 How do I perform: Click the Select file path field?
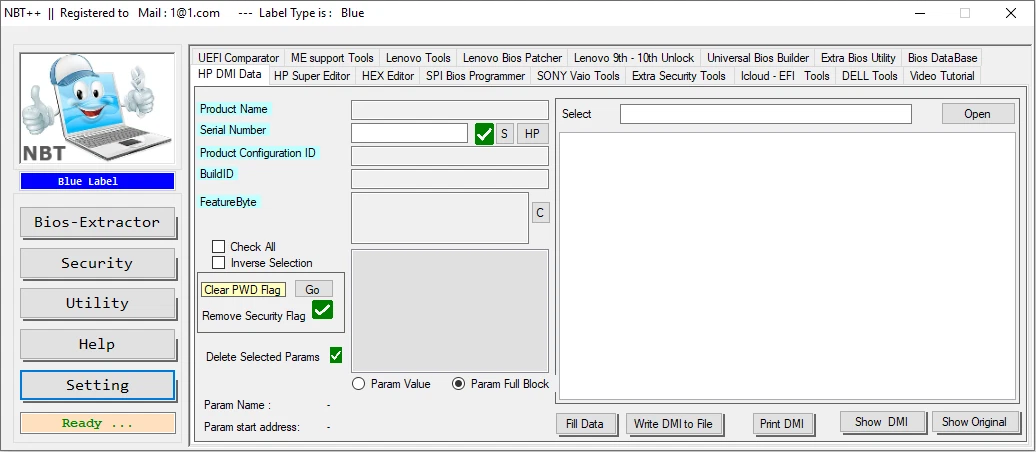pyautogui.click(x=766, y=114)
